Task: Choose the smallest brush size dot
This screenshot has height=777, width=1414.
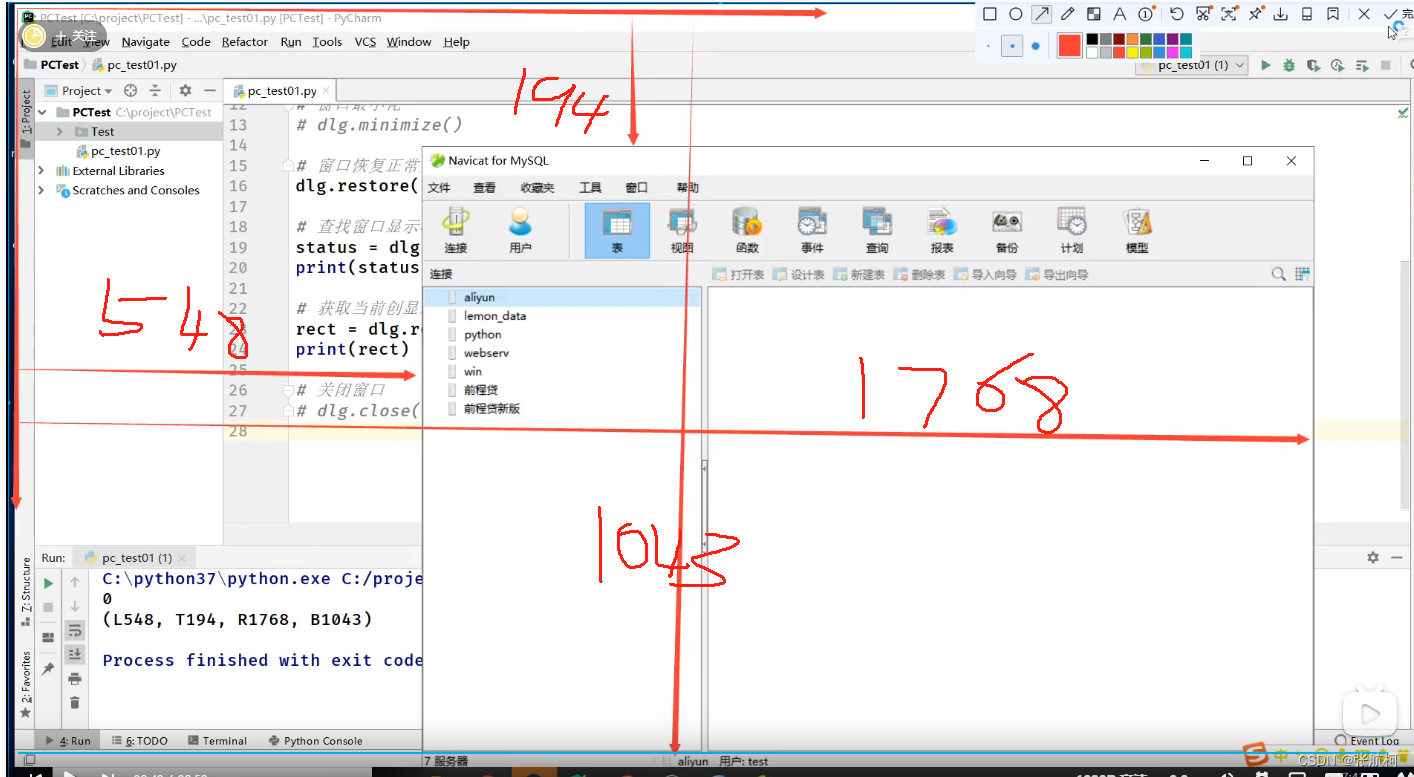Action: [988, 46]
